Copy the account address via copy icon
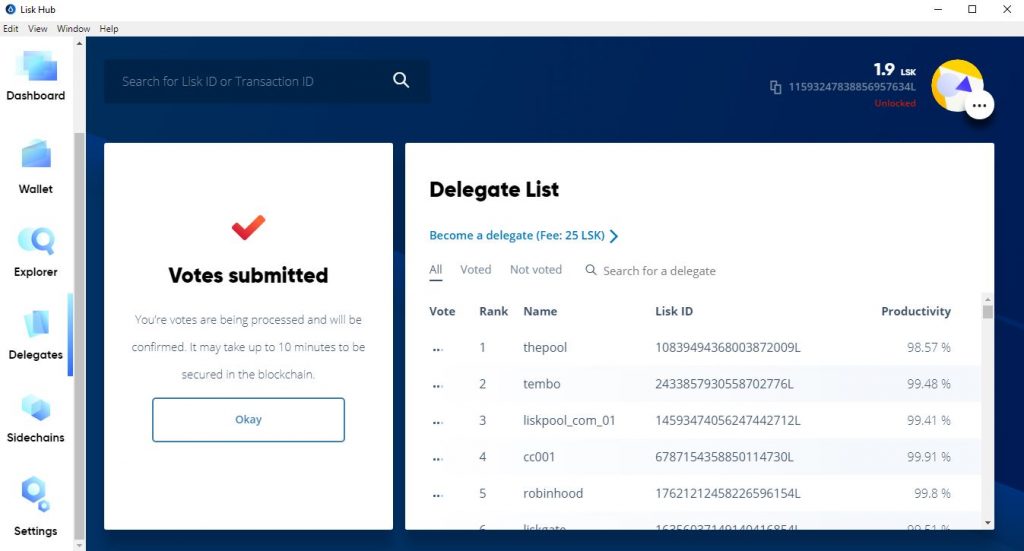The image size is (1024, 551). pyautogui.click(x=775, y=87)
